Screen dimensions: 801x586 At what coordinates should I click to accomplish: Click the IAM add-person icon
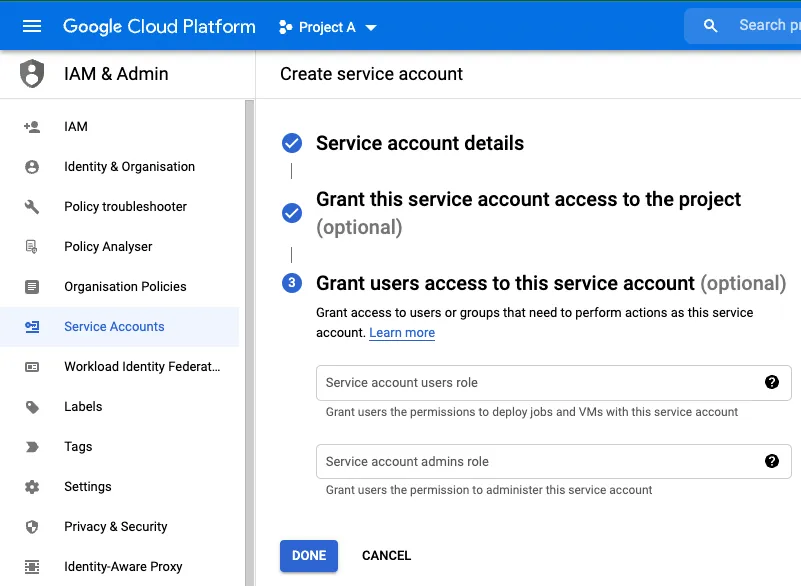click(x=32, y=127)
